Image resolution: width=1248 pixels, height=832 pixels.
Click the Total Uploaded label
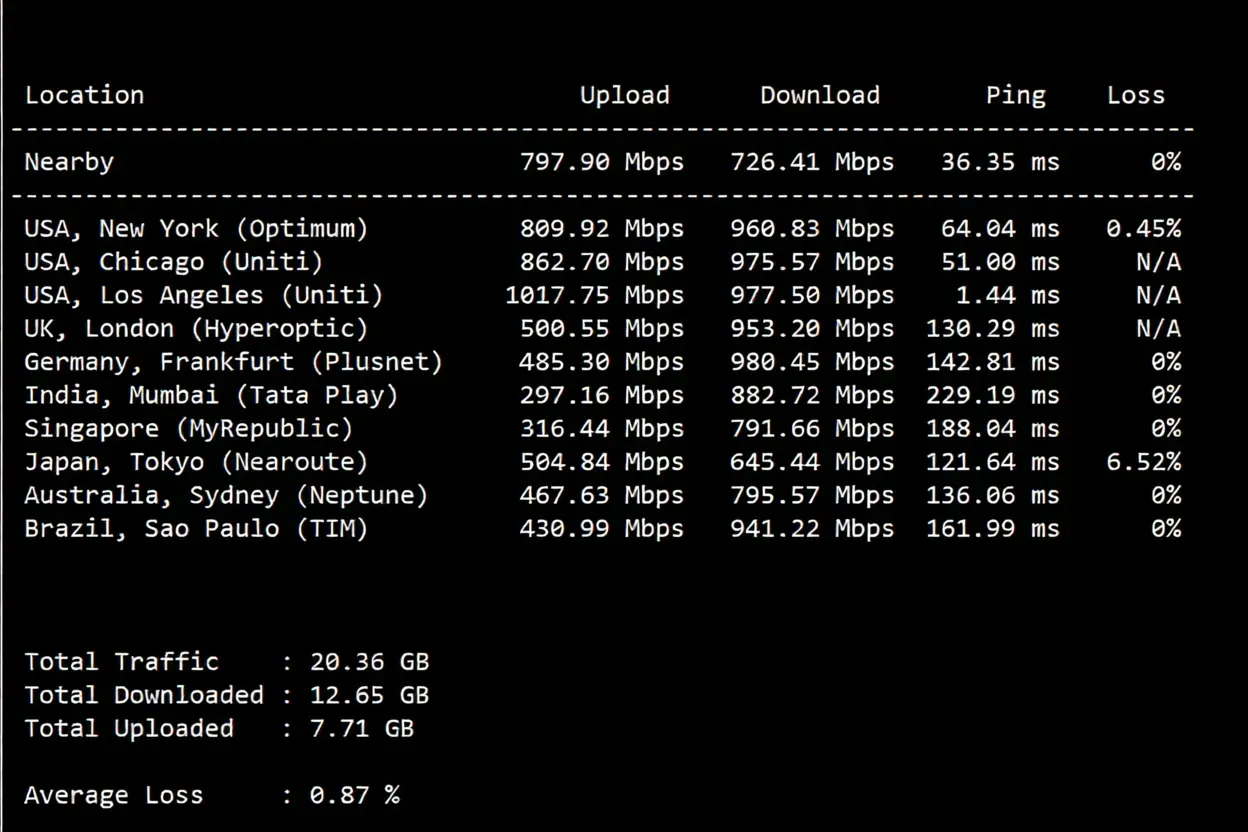point(129,729)
